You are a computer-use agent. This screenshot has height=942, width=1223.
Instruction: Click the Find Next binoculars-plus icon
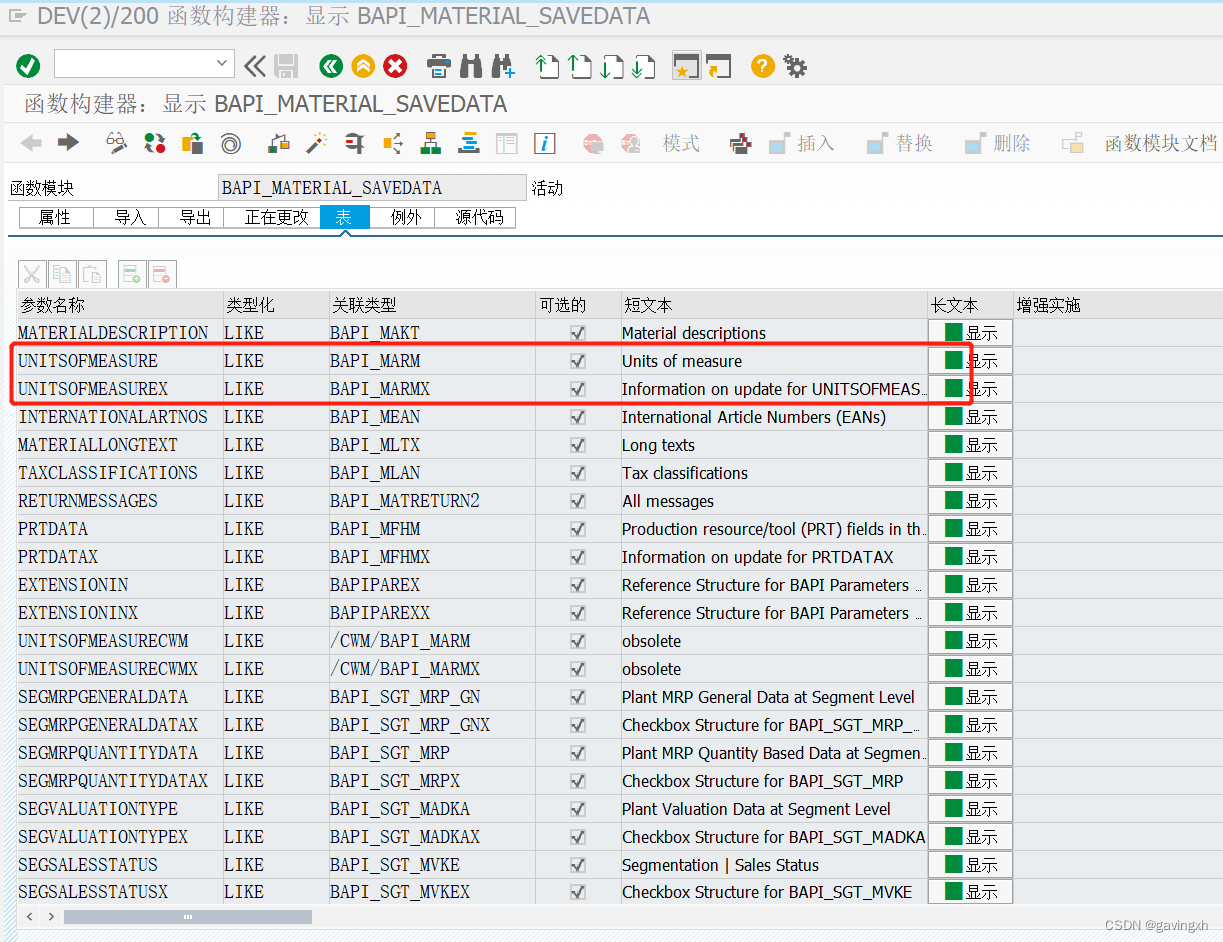503,67
